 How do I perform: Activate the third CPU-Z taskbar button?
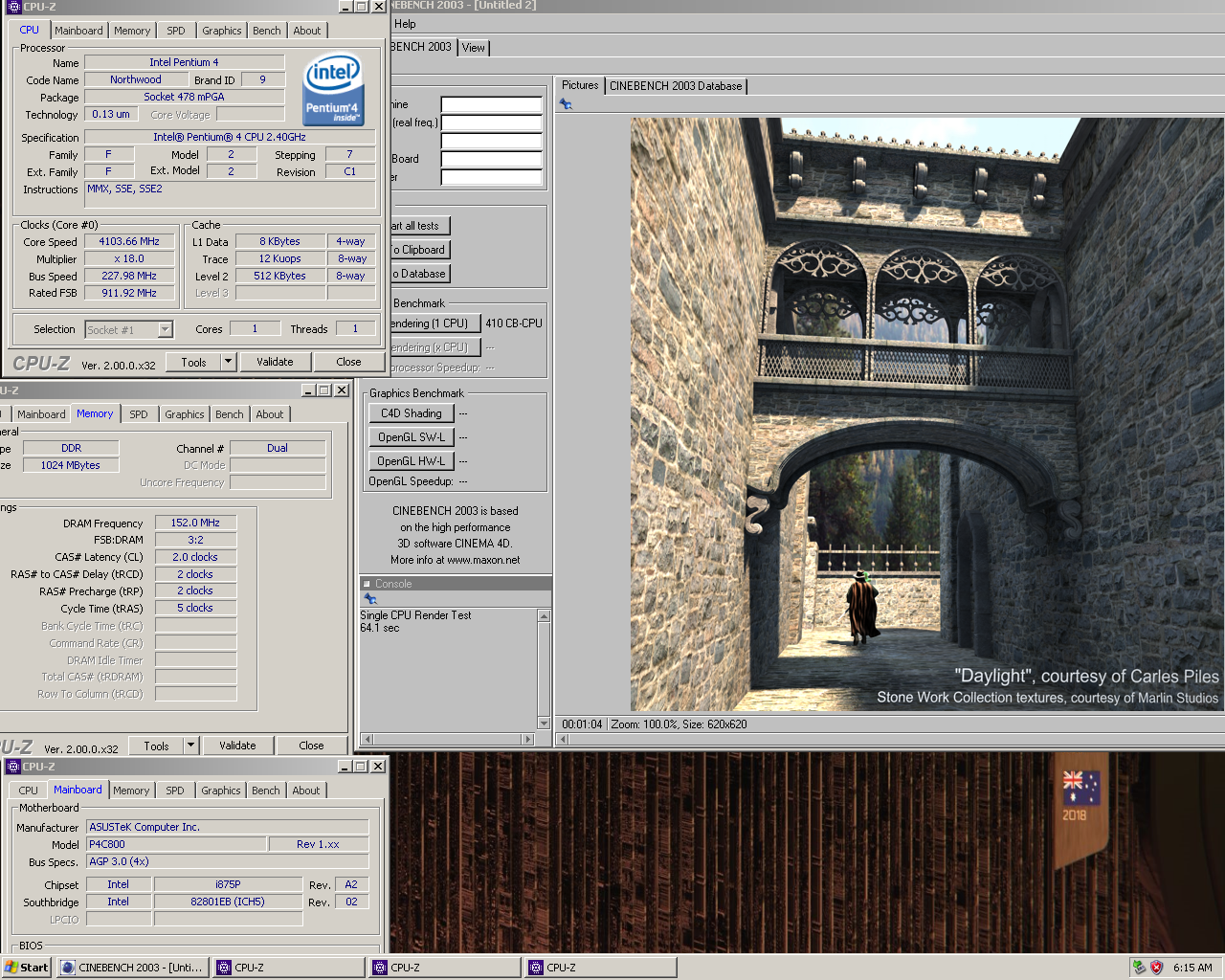[601, 968]
